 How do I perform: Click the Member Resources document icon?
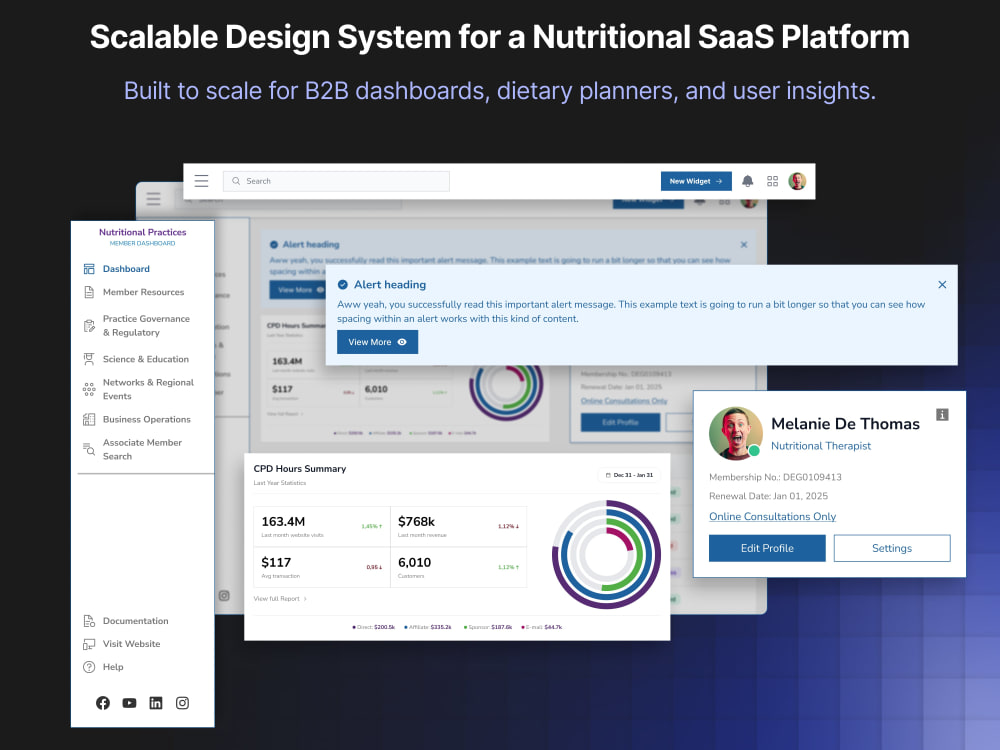[x=89, y=292]
